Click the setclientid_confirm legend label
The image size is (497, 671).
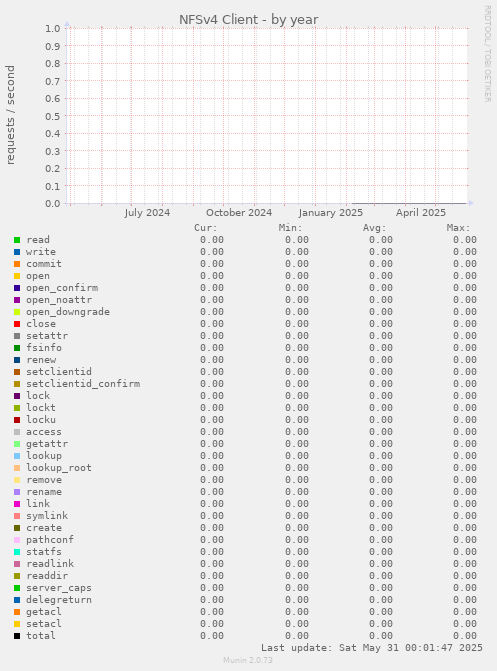(x=83, y=384)
